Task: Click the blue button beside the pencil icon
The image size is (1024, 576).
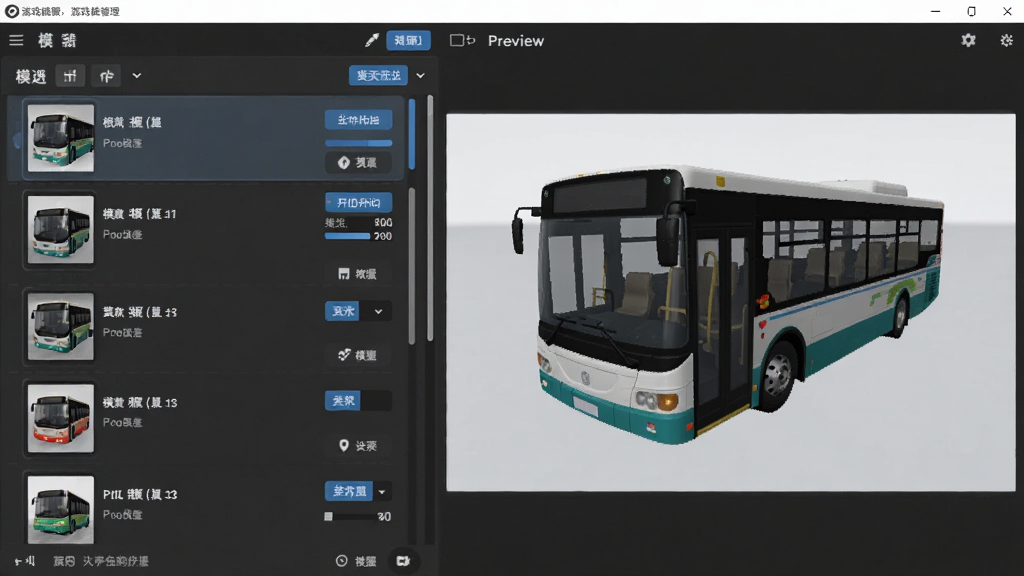Action: 408,40
